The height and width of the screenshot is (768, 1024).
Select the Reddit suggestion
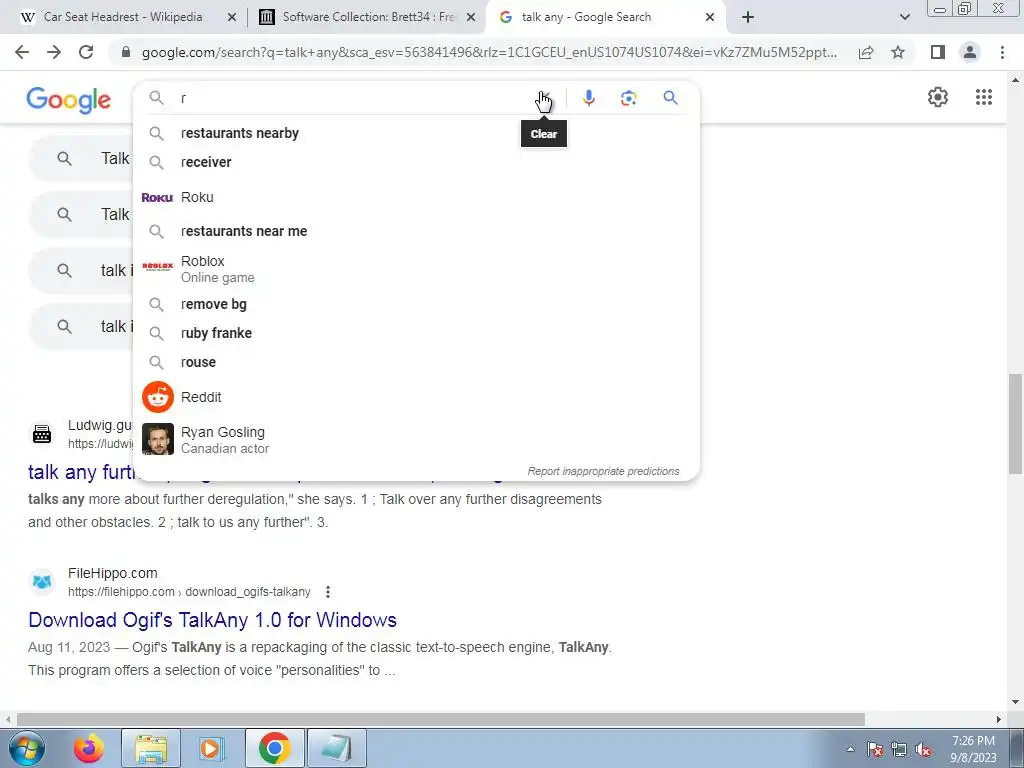tap(416, 397)
